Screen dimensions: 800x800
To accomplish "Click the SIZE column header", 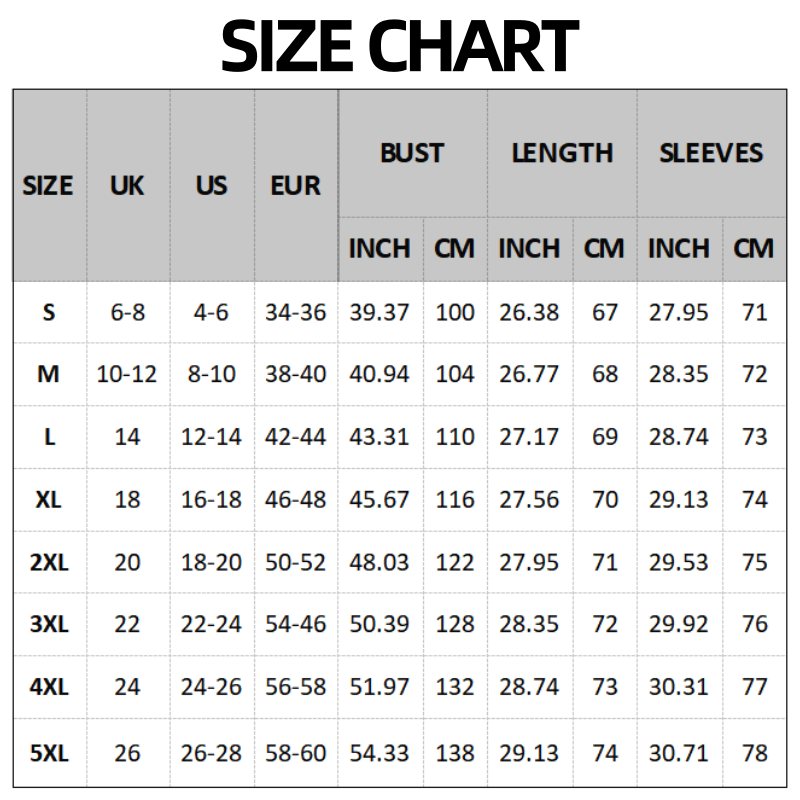I will point(48,186).
